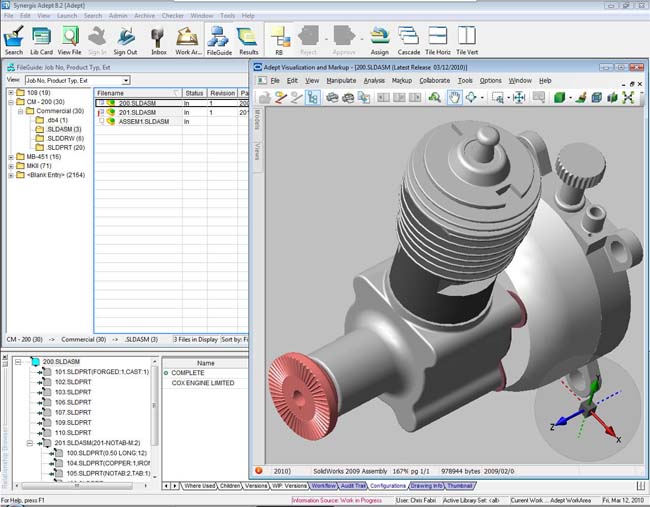650x507 pixels.
Task: Click the zoom extents arrows icon
Action: coord(519,98)
